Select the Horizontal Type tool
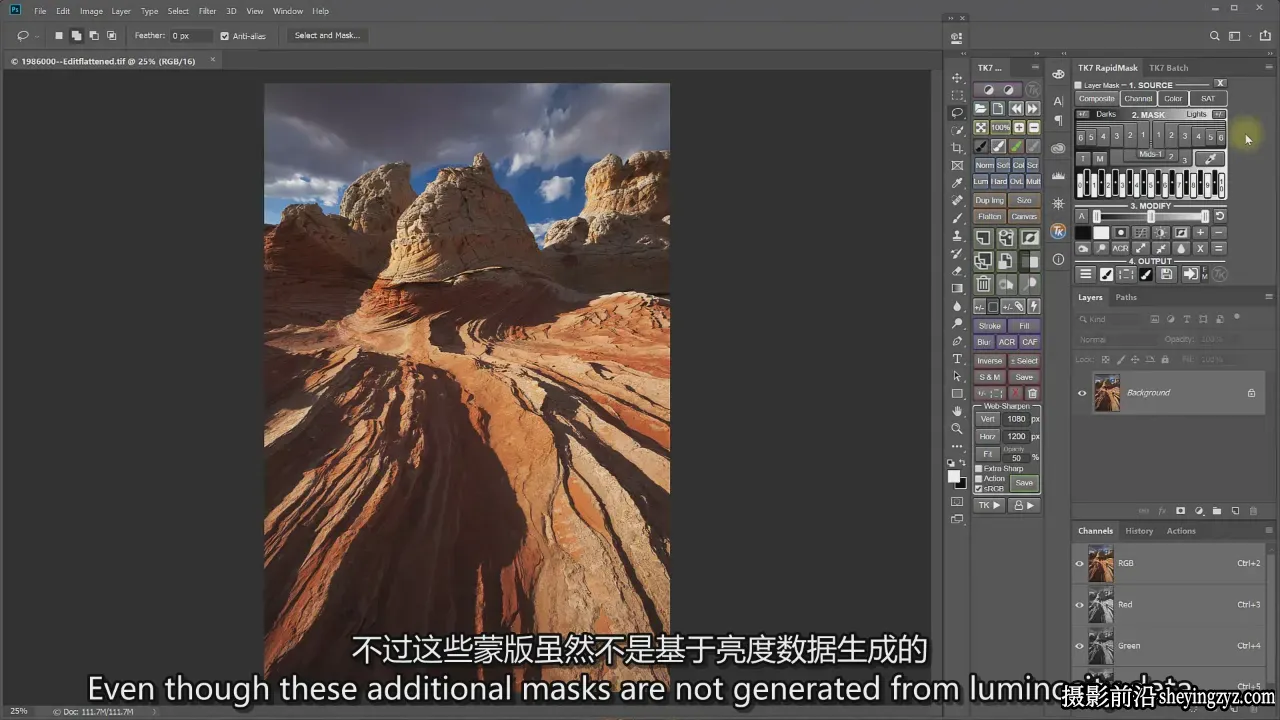 click(x=957, y=359)
